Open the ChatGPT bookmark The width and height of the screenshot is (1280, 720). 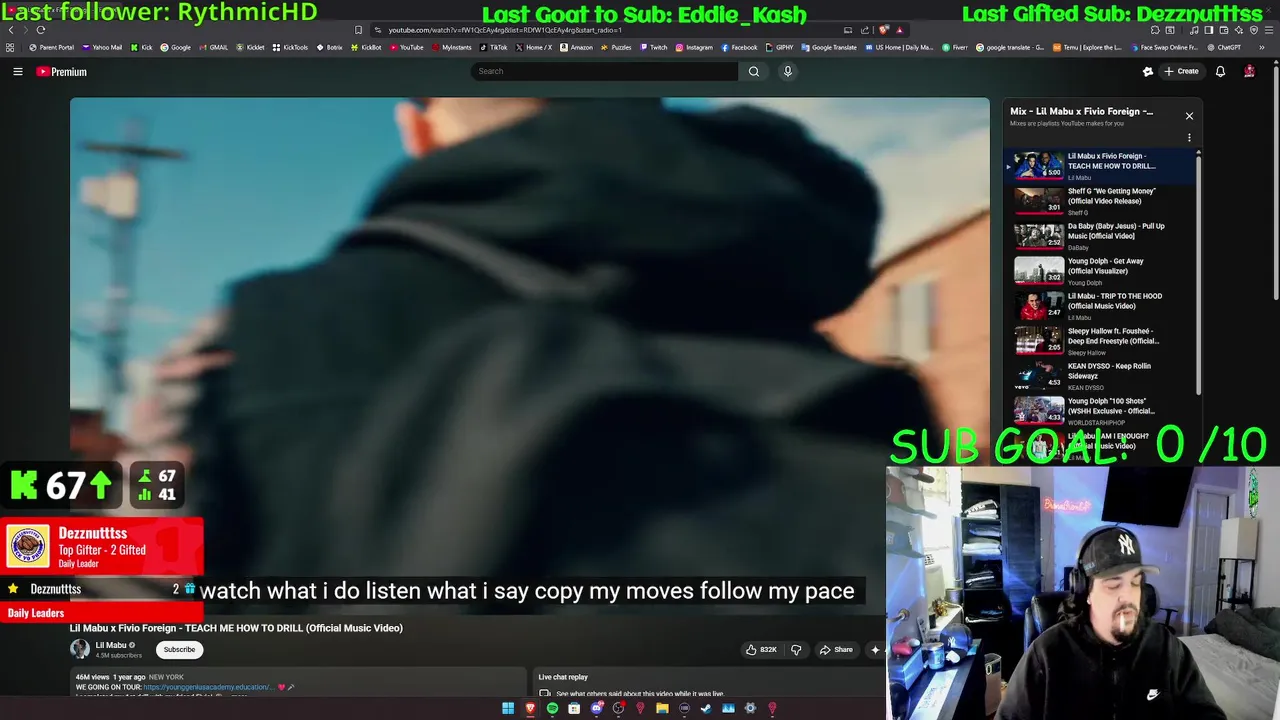click(x=1223, y=47)
